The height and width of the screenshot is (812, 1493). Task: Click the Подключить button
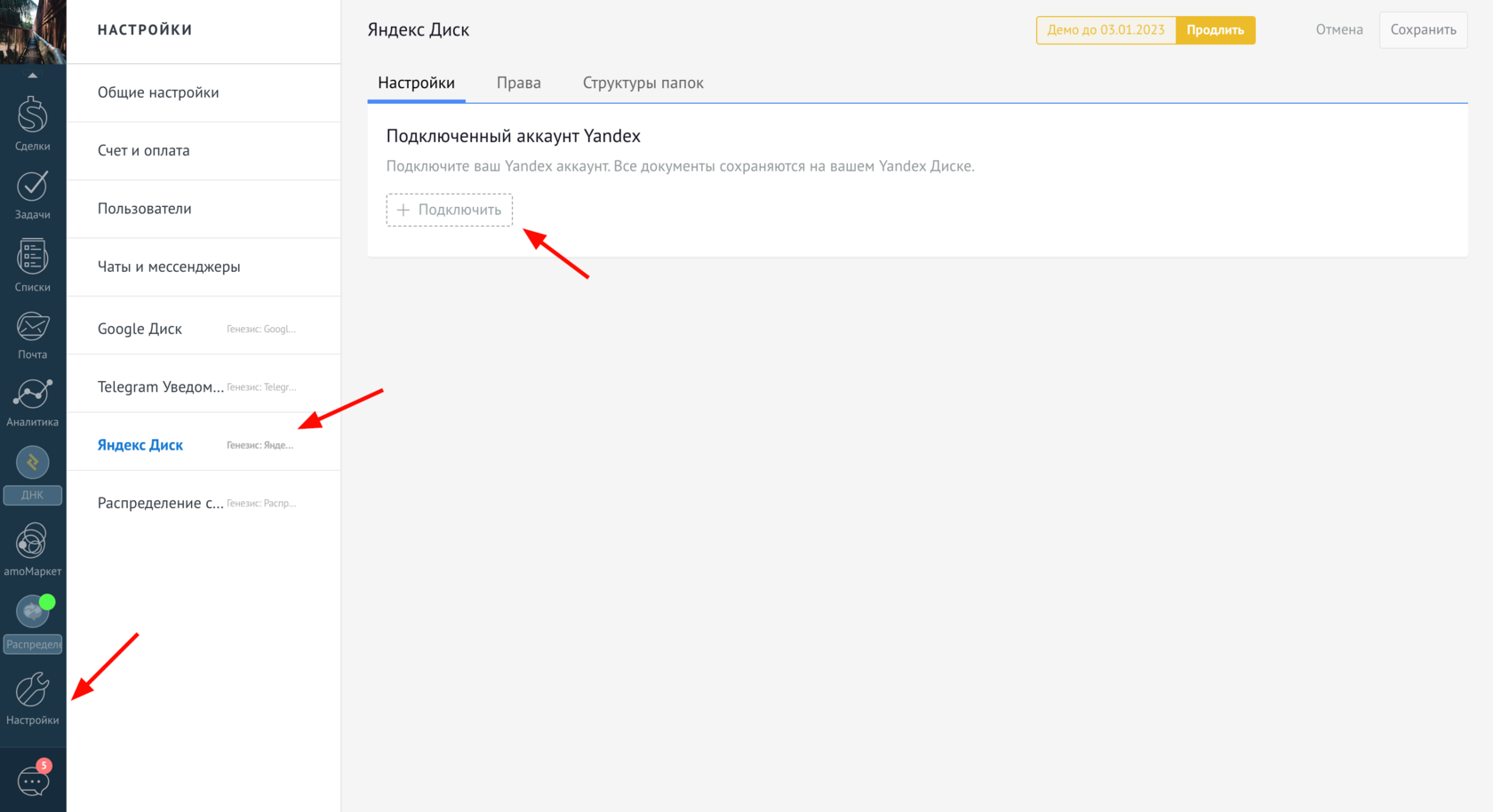pyautogui.click(x=450, y=210)
